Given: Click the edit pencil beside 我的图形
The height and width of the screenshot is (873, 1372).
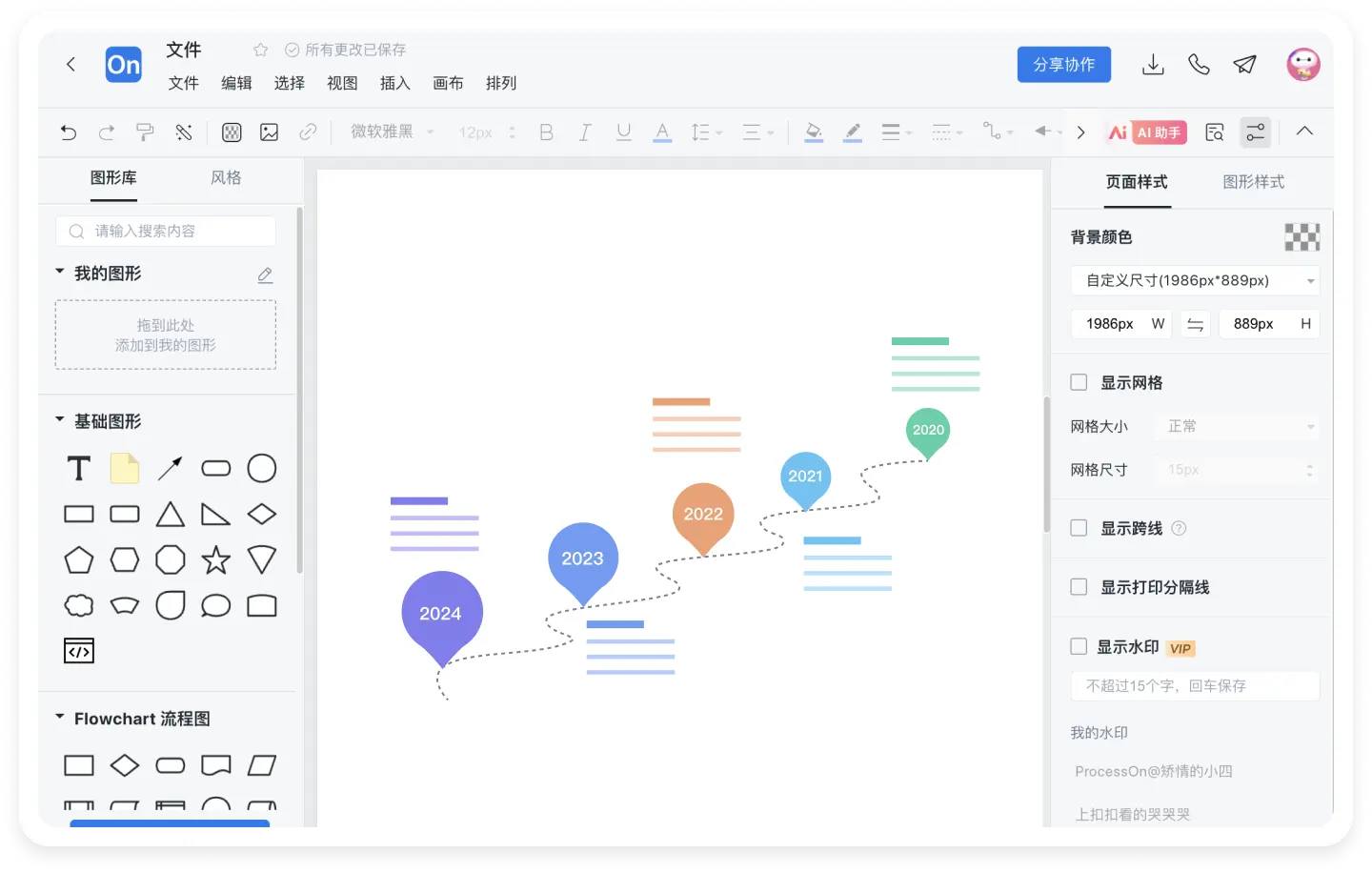Looking at the screenshot, I should click(x=265, y=275).
